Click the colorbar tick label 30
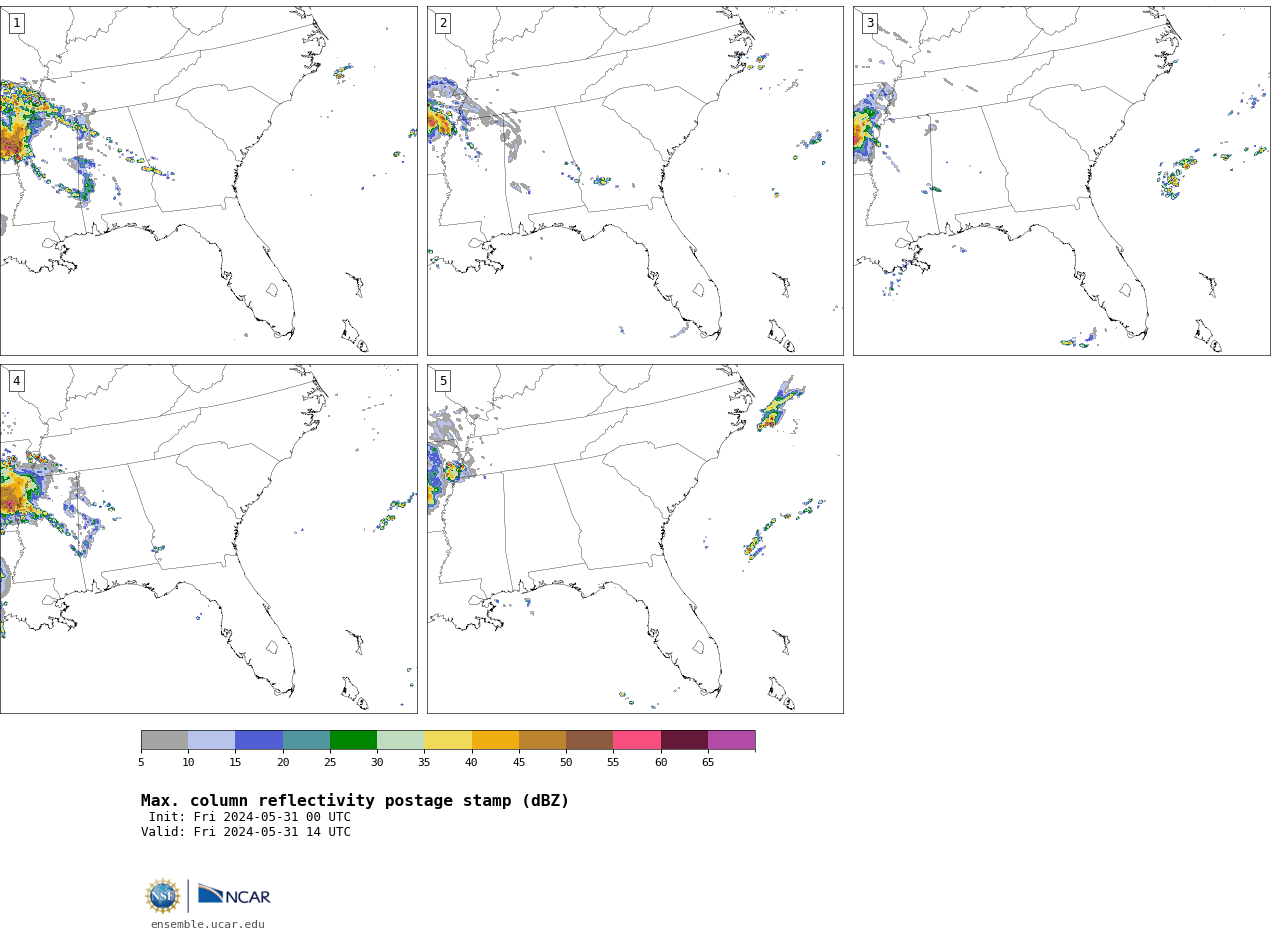The image size is (1280, 936). [377, 763]
